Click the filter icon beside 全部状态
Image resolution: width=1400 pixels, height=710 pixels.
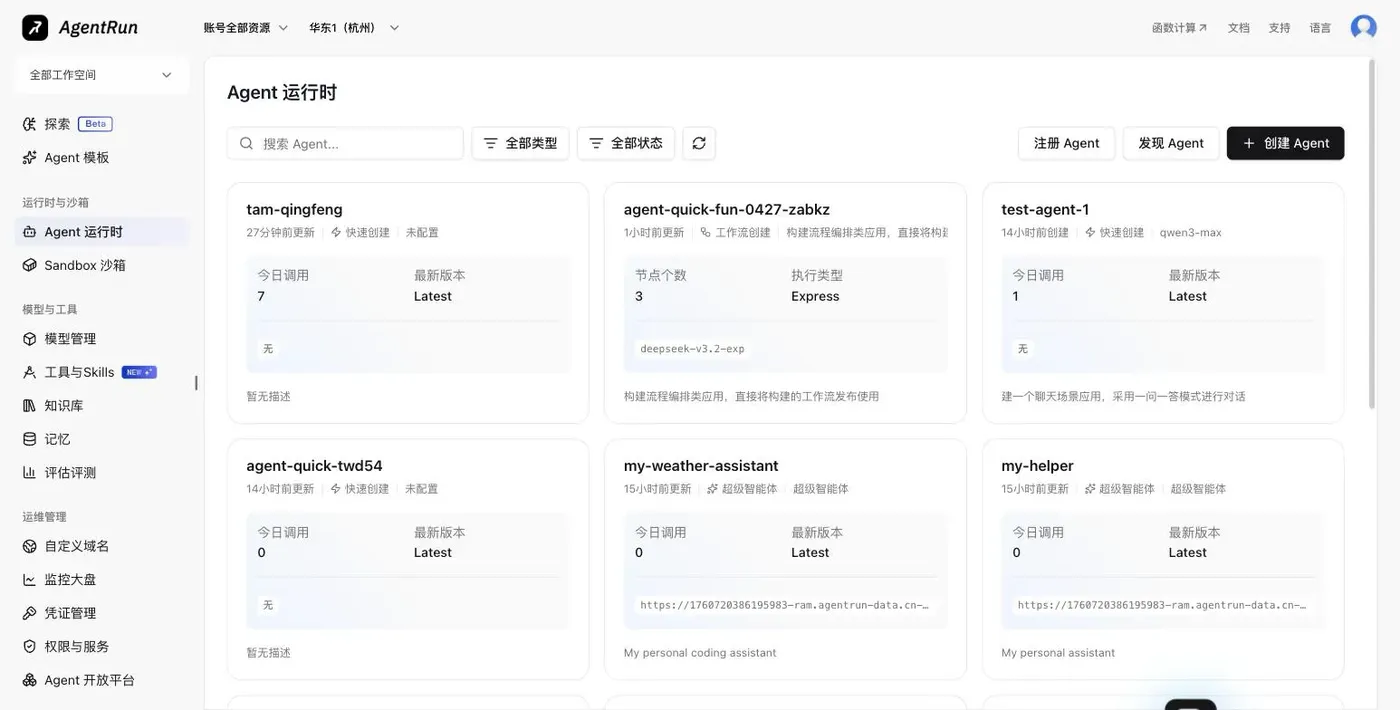[x=596, y=143]
